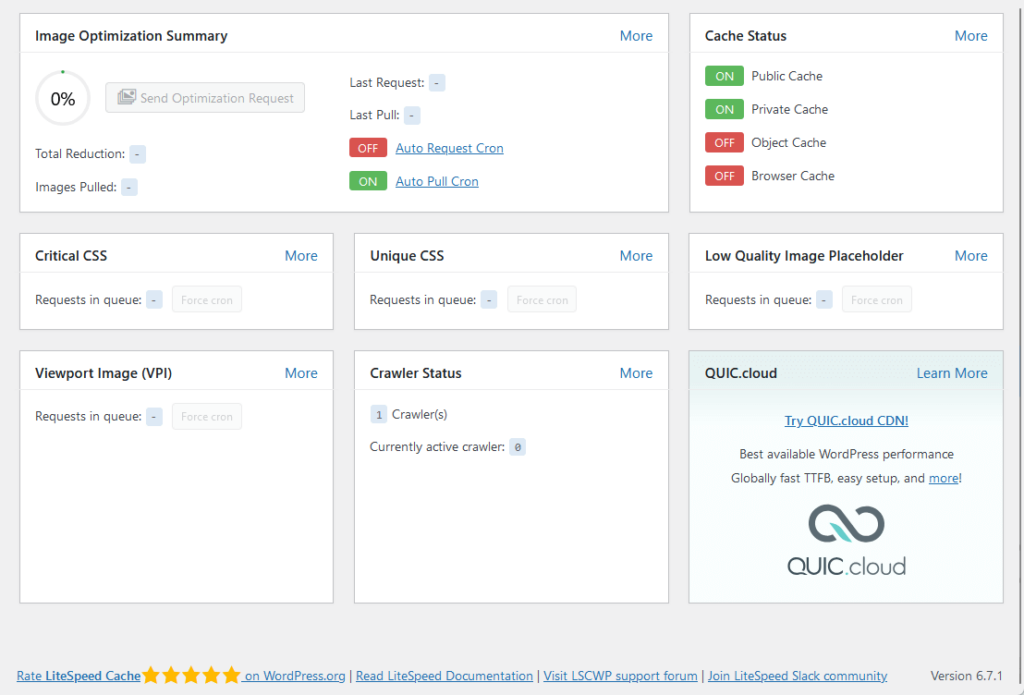Click Force cron in Low Quality Image Placeholder

click(876, 300)
